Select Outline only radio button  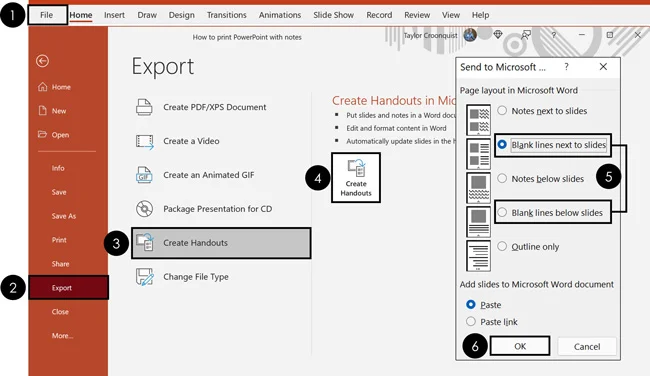(x=502, y=247)
